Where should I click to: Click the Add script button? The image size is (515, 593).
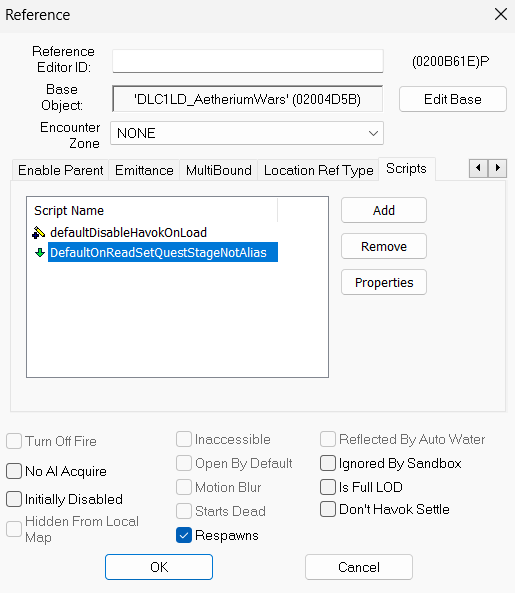(x=384, y=210)
